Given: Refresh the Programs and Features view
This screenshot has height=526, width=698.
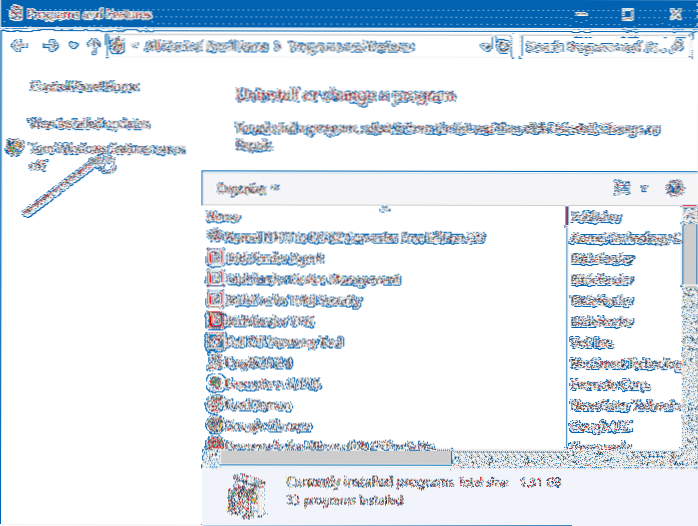Looking at the screenshot, I should coord(503,46).
